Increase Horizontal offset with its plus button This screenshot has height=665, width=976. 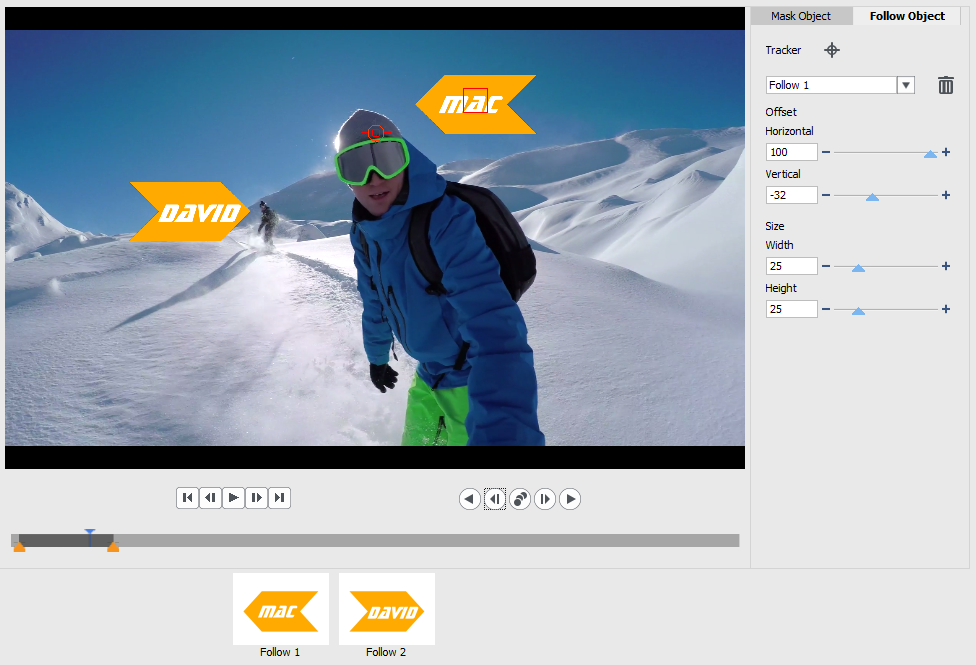[x=946, y=152]
